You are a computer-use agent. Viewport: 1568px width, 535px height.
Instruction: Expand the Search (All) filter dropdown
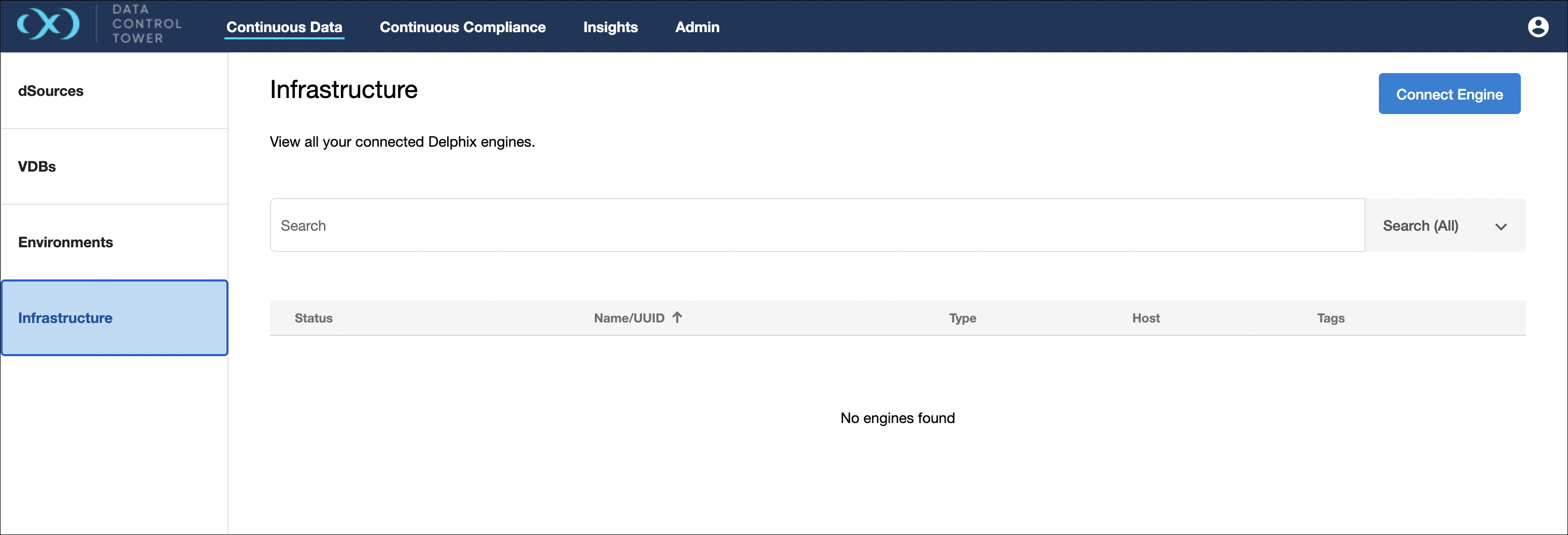pyautogui.click(x=1445, y=226)
